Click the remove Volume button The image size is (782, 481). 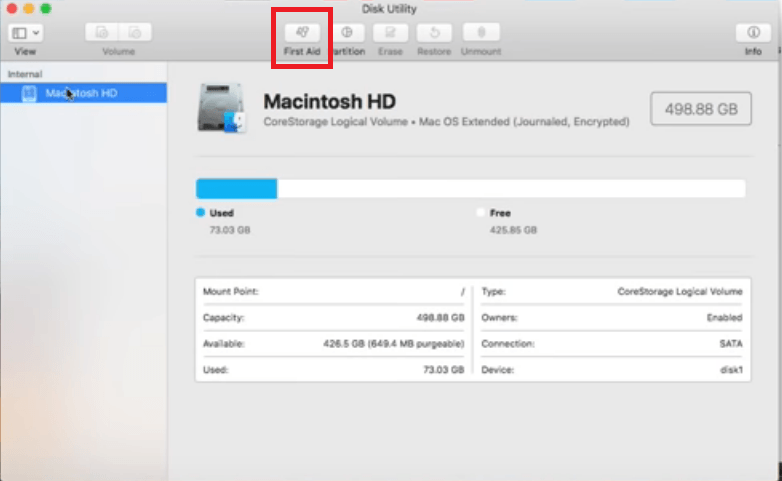click(135, 33)
